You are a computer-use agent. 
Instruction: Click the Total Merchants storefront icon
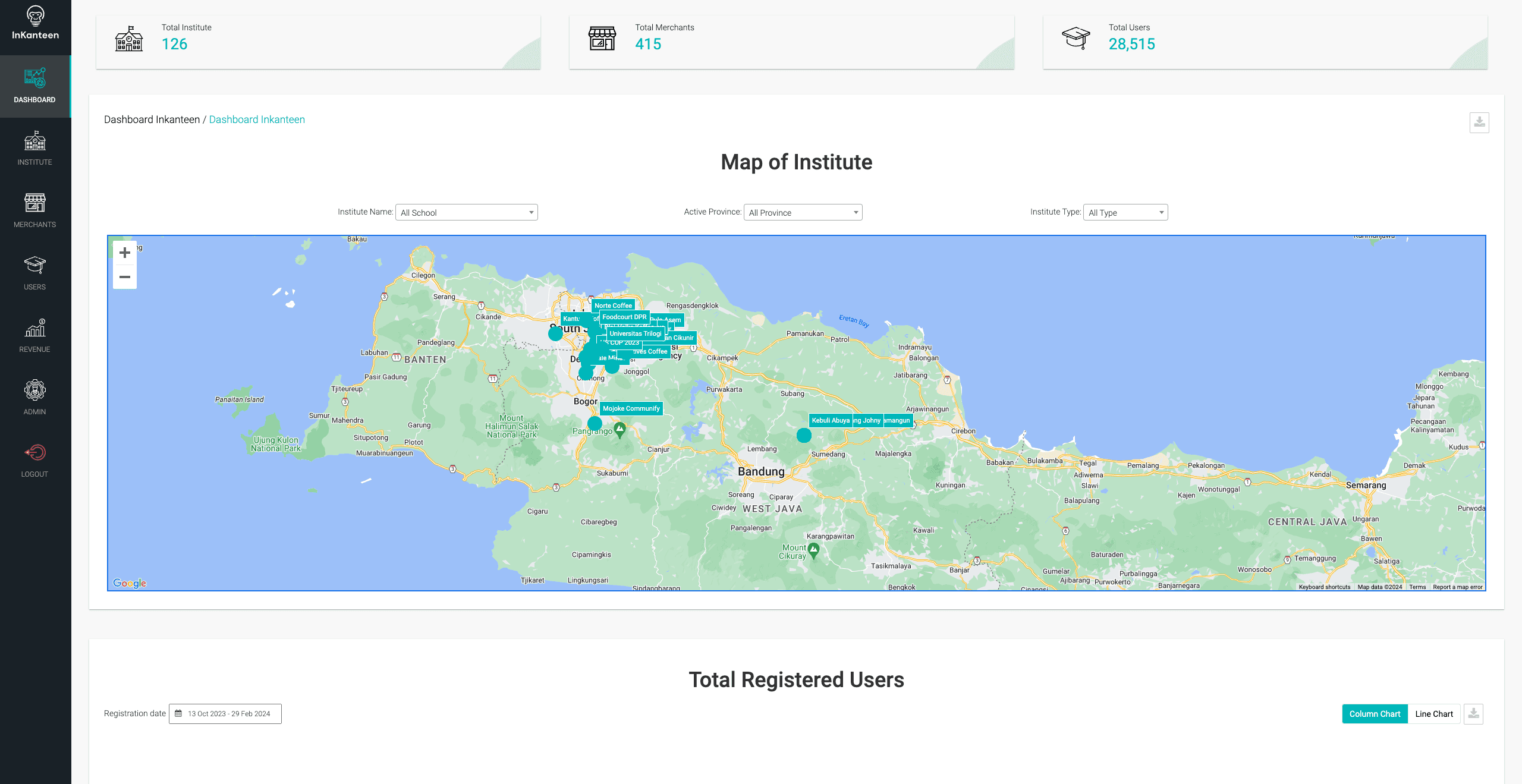(602, 39)
